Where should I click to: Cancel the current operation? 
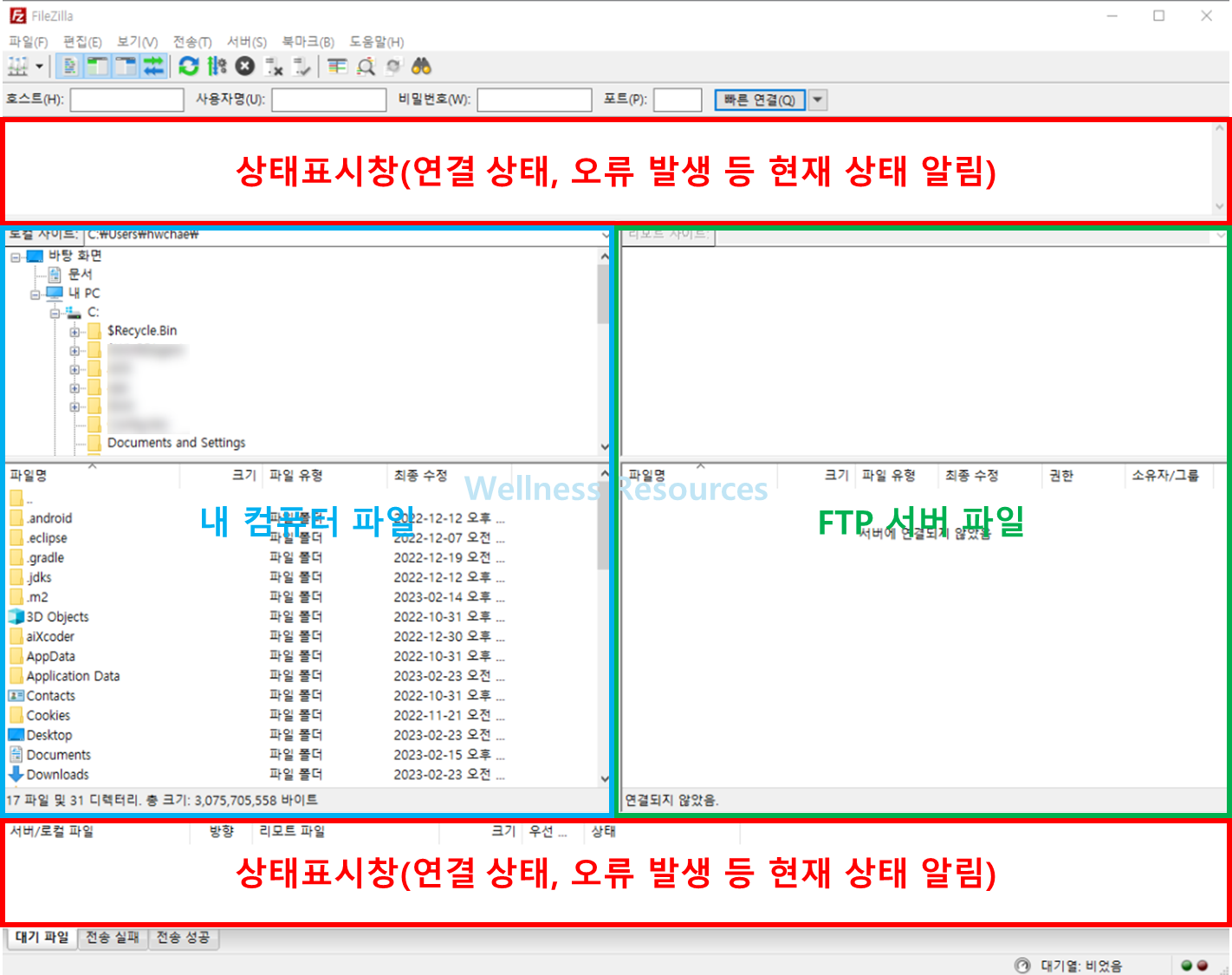tap(245, 67)
